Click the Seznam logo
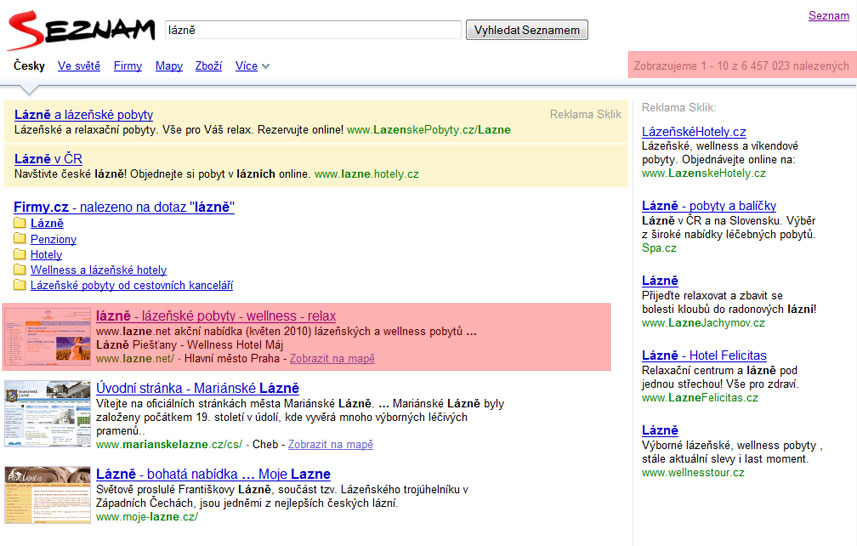The width and height of the screenshot is (857, 546). (82, 30)
